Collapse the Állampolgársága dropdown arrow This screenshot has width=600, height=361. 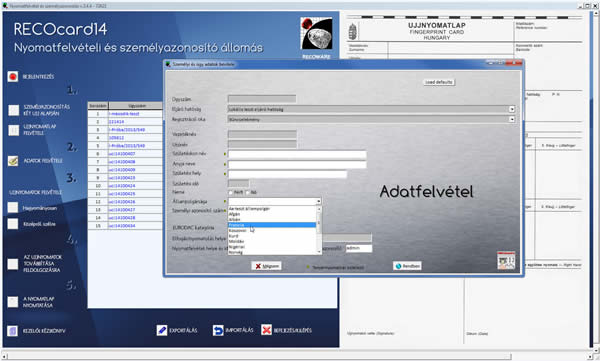318,201
